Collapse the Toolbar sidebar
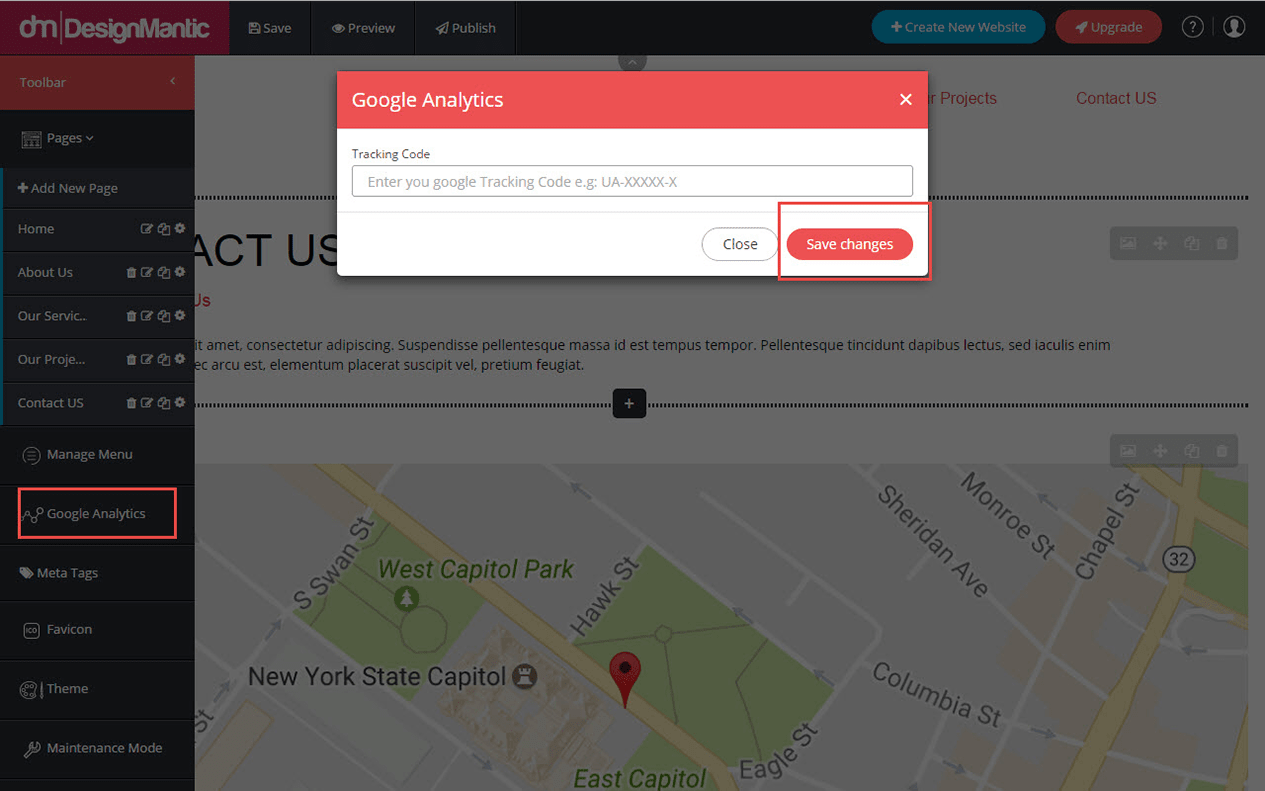This screenshot has height=791, width=1265. click(x=171, y=81)
